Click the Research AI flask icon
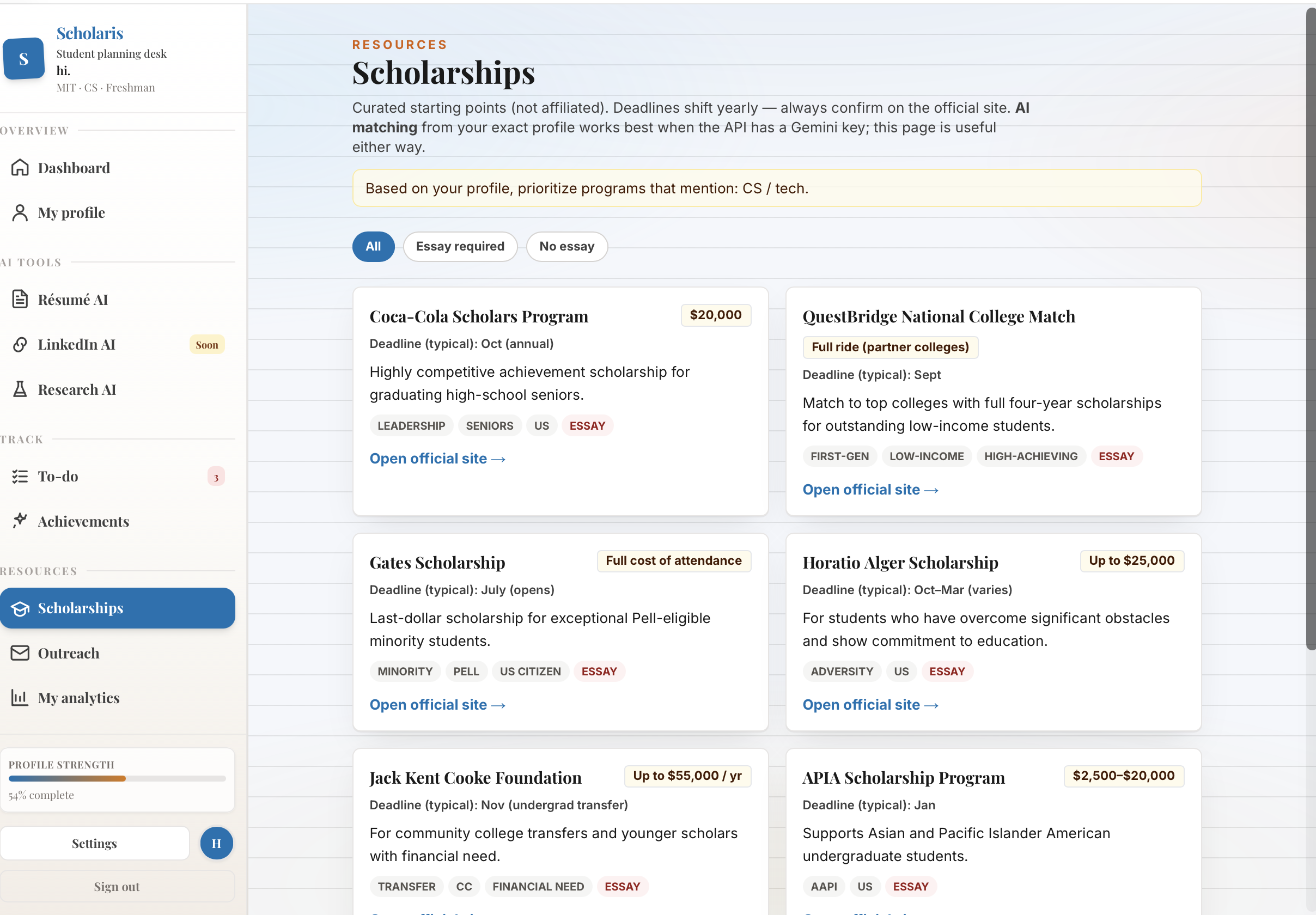 coord(20,389)
